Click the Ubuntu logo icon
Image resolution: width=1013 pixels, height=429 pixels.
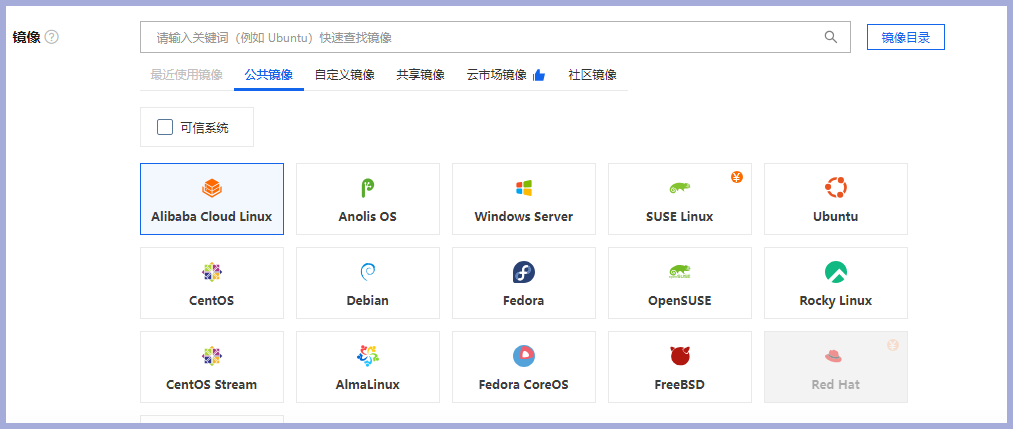tap(836, 188)
